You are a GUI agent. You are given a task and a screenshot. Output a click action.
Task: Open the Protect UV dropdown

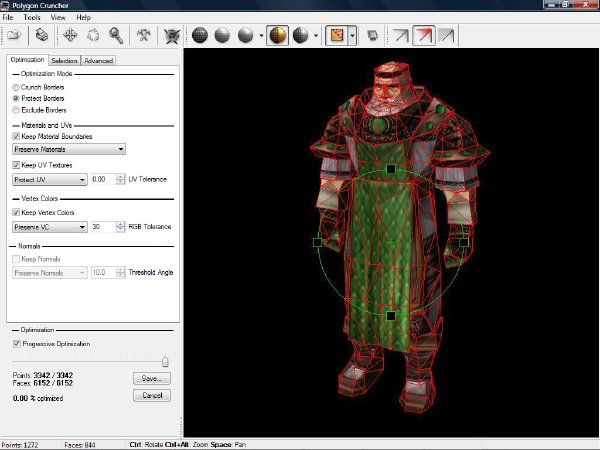pos(50,179)
